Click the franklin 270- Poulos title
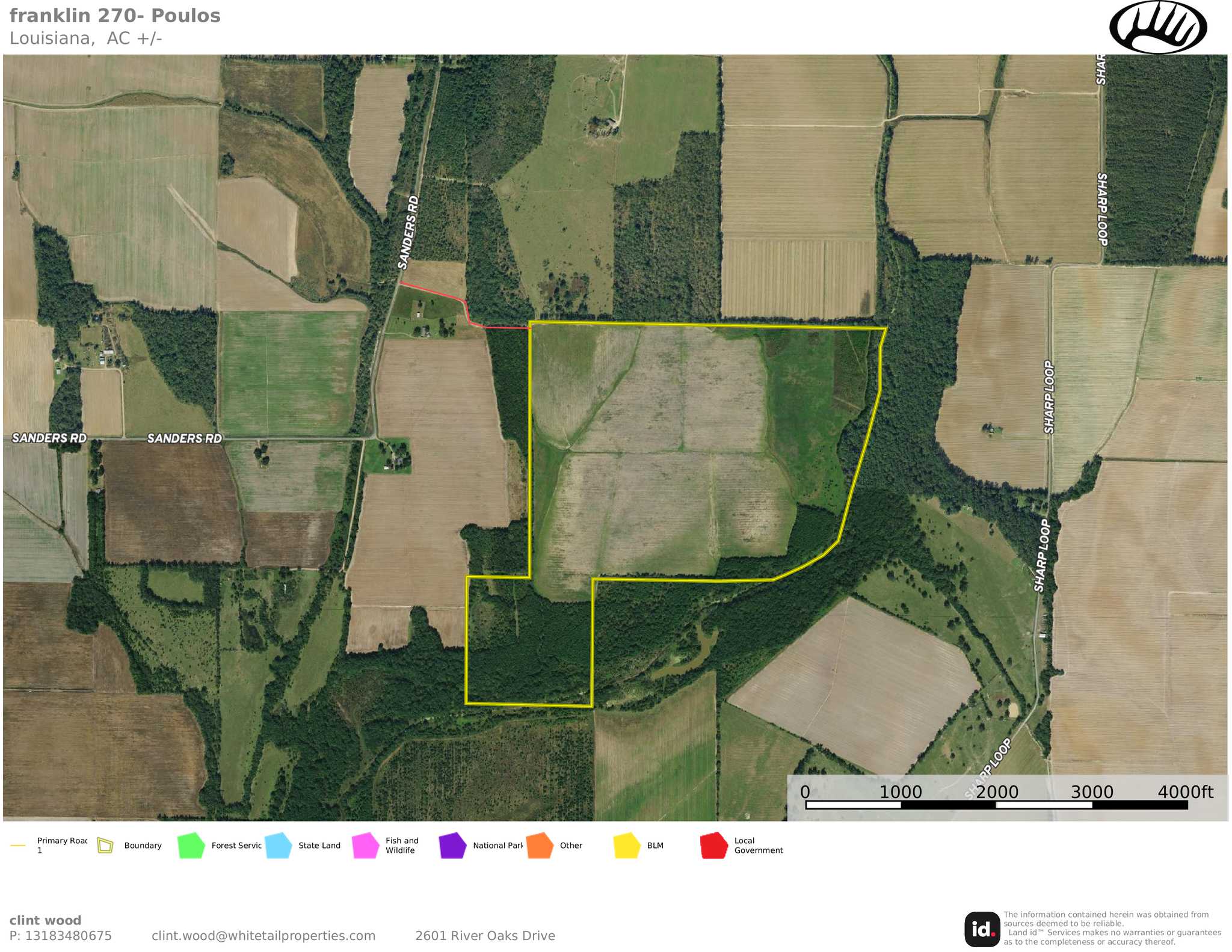Image resolution: width=1232 pixels, height=952 pixels. pos(115,16)
